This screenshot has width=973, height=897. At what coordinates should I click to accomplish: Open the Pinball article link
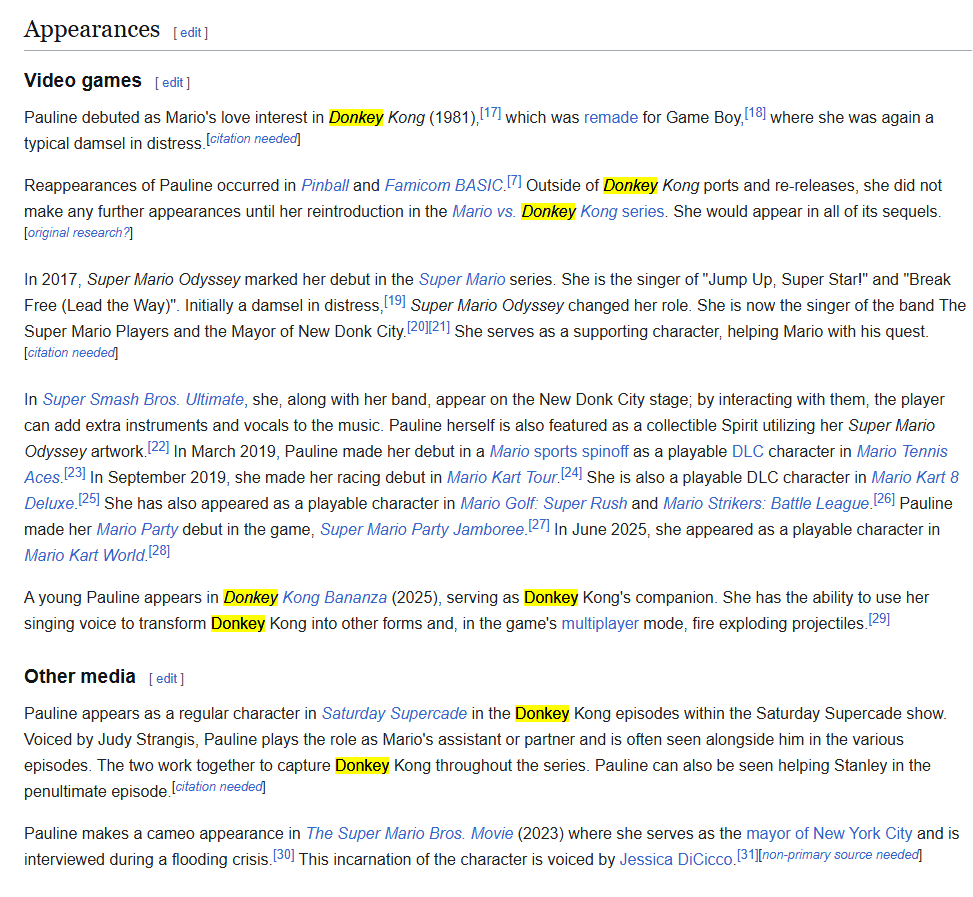325,185
